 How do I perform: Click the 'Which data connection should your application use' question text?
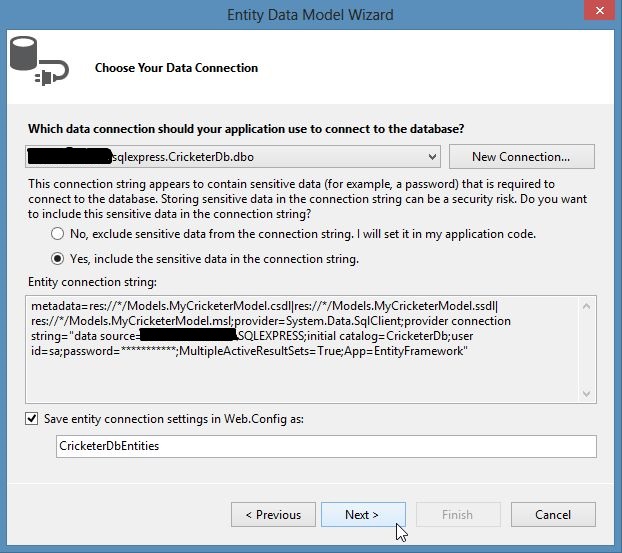245,129
